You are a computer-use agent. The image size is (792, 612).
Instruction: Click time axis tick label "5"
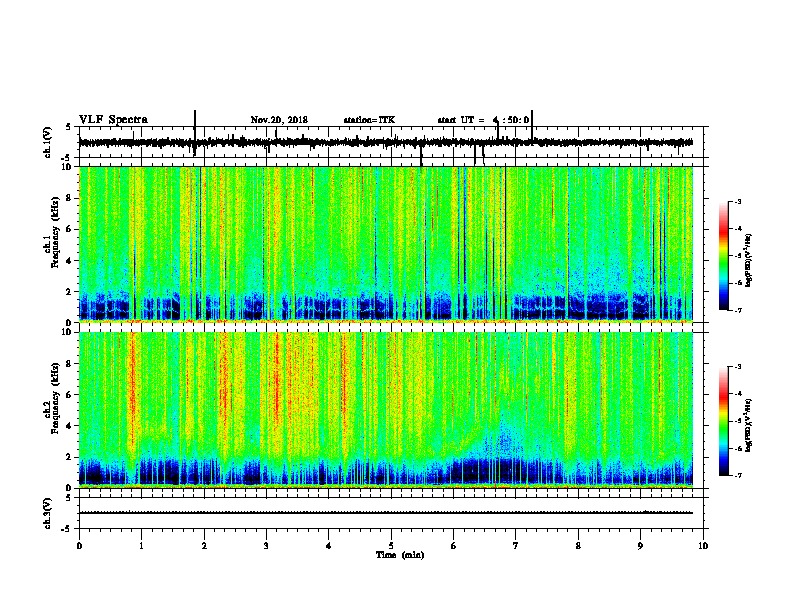click(391, 545)
